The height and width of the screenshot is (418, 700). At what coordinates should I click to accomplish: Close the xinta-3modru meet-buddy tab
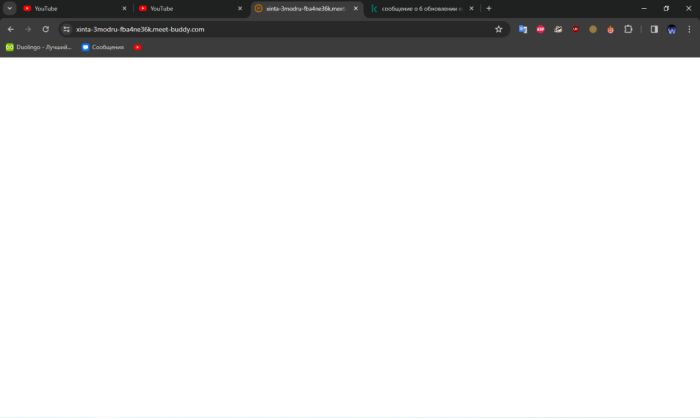click(356, 8)
